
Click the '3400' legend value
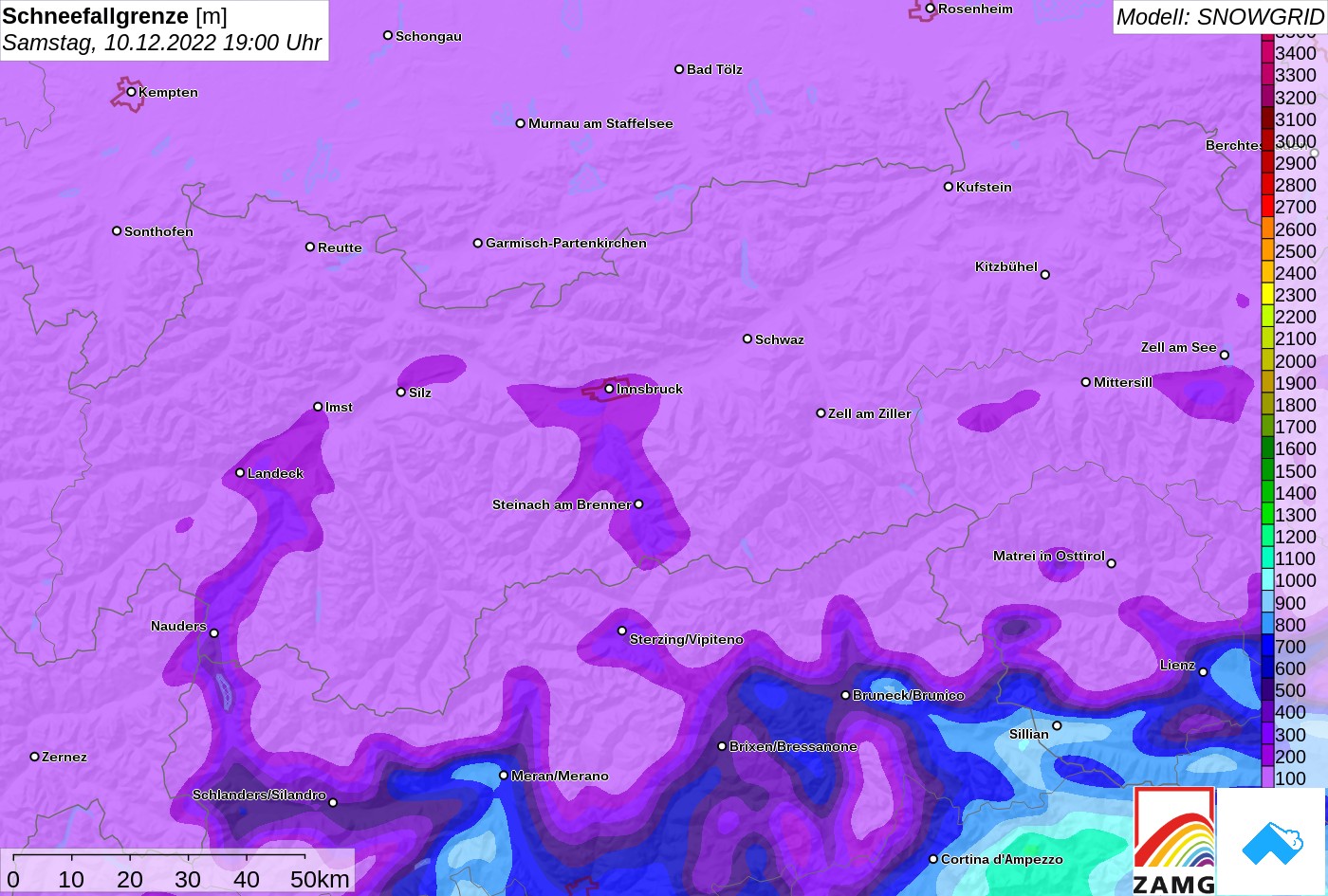1296,54
